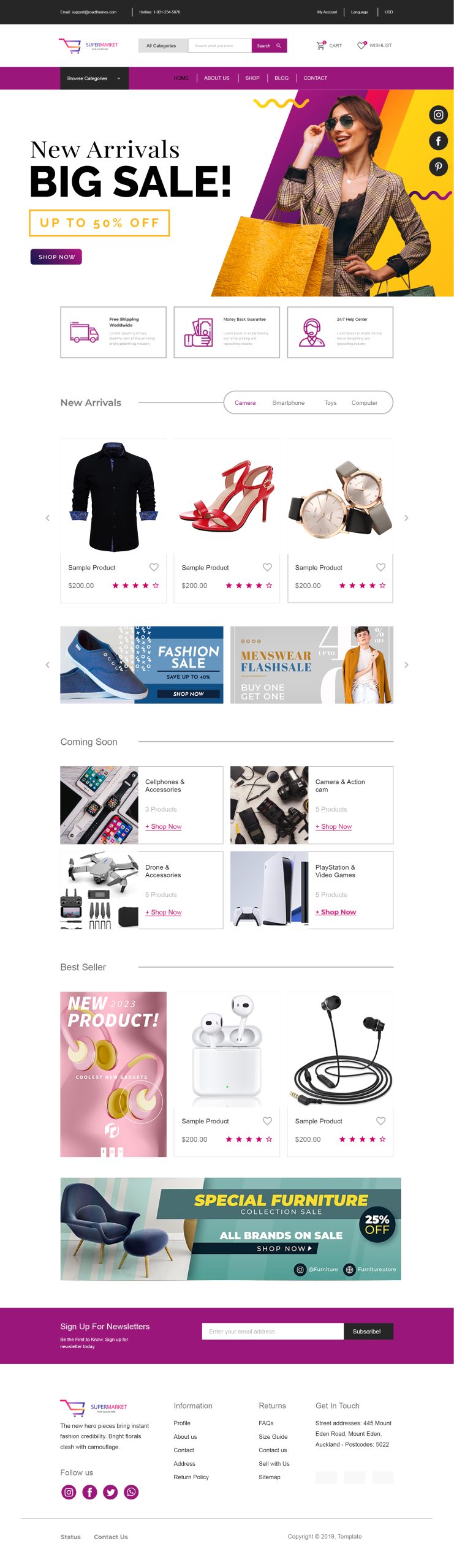The height and width of the screenshot is (1568, 454).
Task: Click the search magnifier icon
Action: (278, 45)
